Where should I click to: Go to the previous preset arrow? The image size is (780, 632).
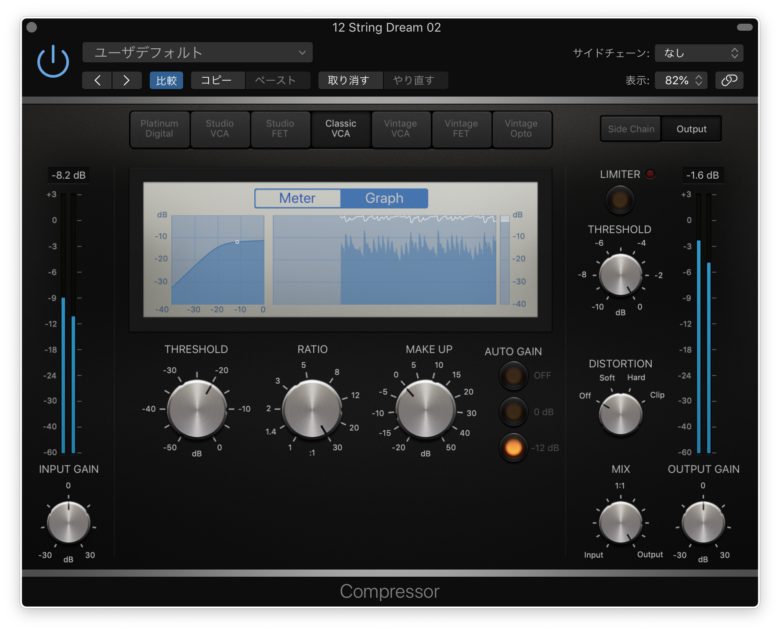[97, 80]
